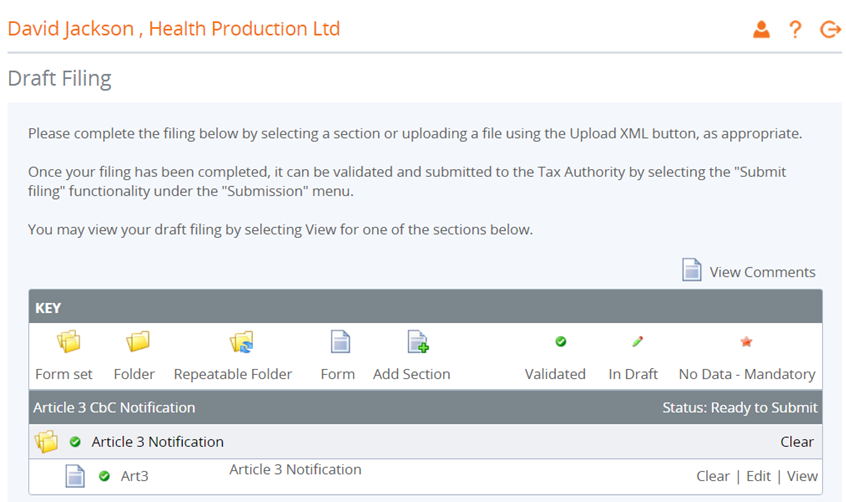Clear the Art3 form row

point(713,476)
